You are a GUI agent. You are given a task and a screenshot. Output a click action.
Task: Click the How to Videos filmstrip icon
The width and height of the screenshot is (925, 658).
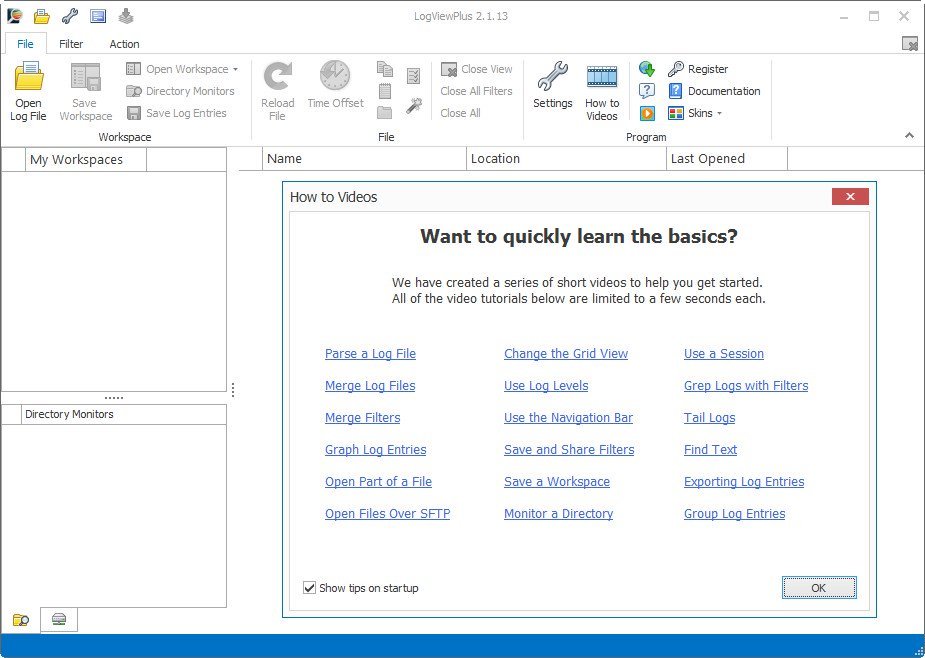pyautogui.click(x=601, y=78)
